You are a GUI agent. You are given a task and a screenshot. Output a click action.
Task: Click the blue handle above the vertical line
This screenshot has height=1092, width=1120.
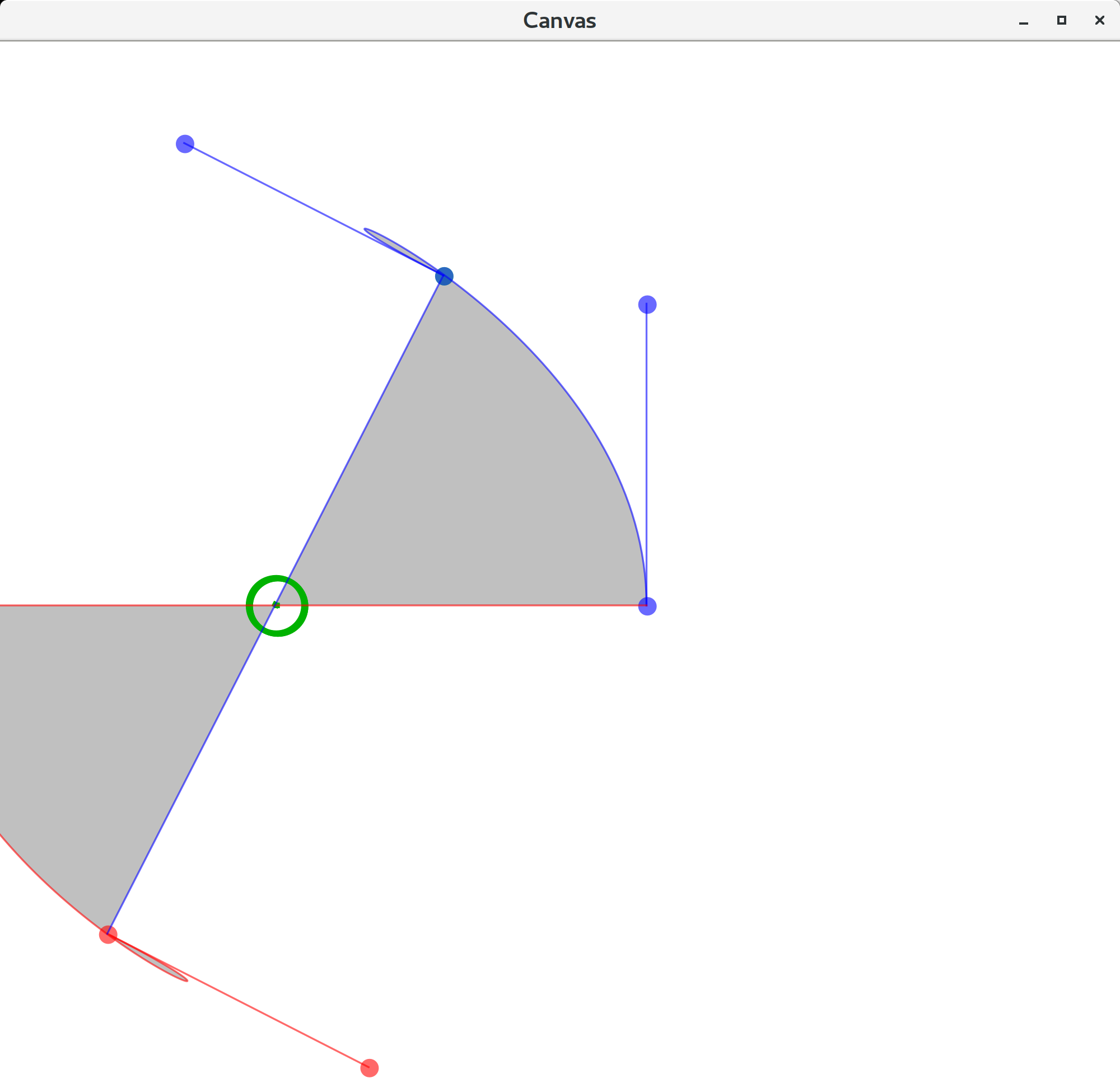click(x=647, y=305)
